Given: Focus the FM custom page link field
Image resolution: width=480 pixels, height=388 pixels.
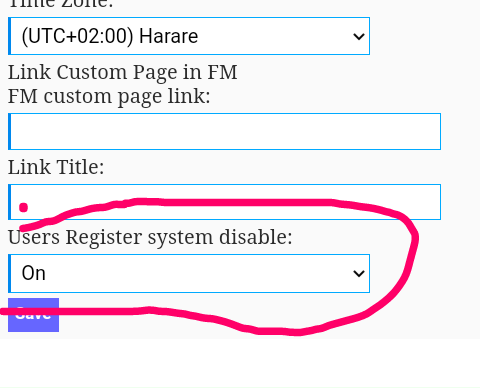Looking at the screenshot, I should 224,131.
